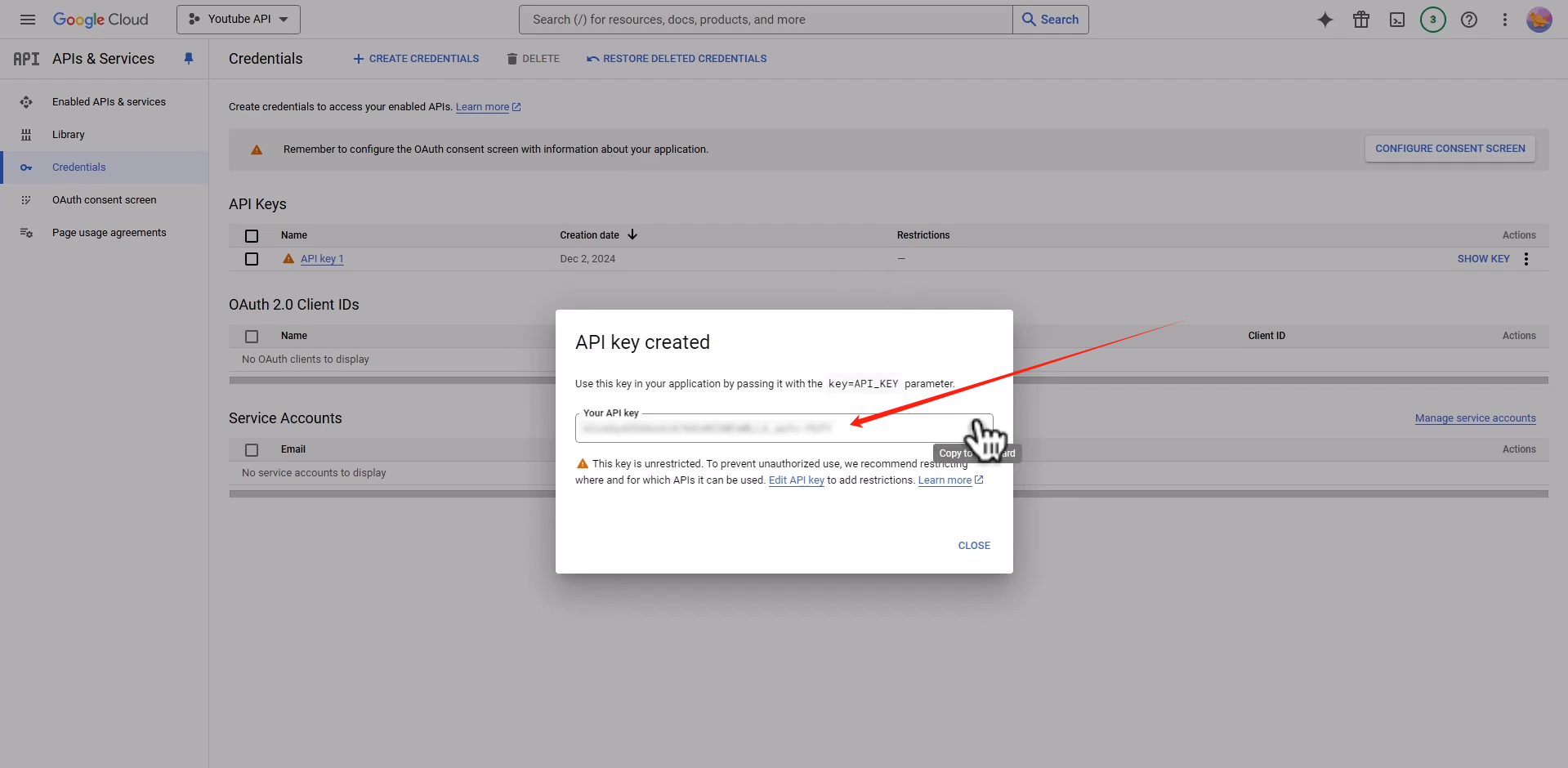
Task: Check the API key 1 row checkbox
Action: [252, 259]
